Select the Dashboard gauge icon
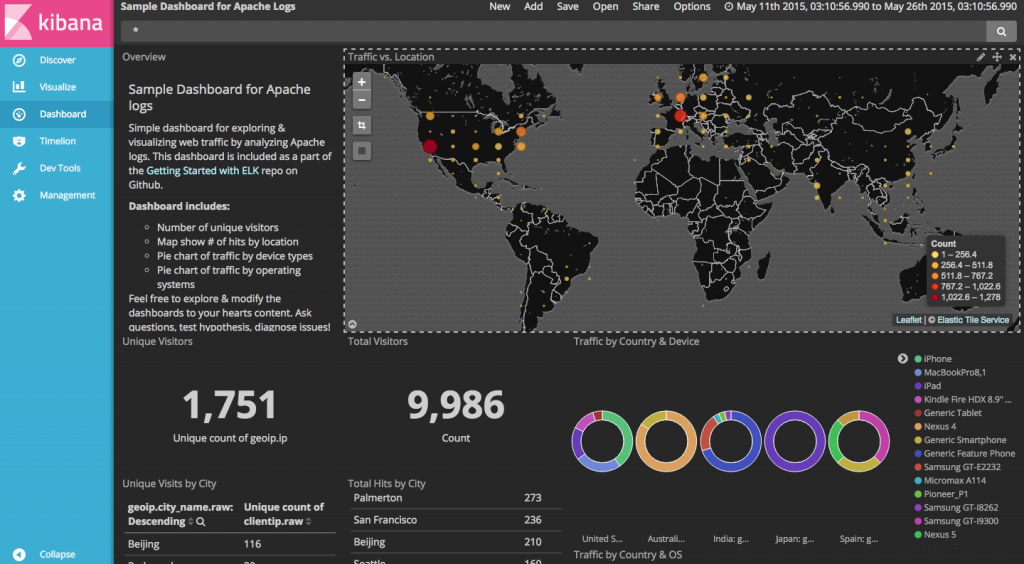The image size is (1024, 564). (19, 114)
